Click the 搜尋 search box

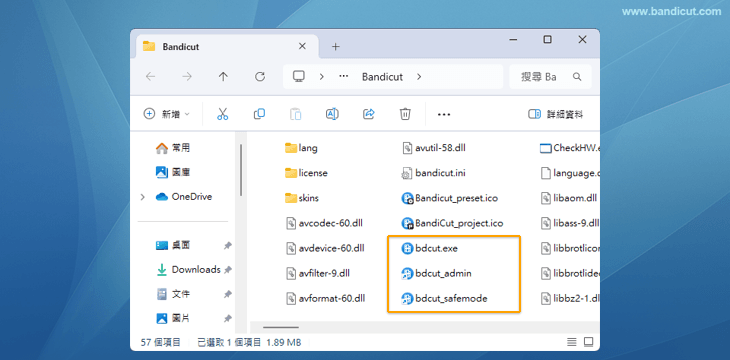click(x=550, y=77)
